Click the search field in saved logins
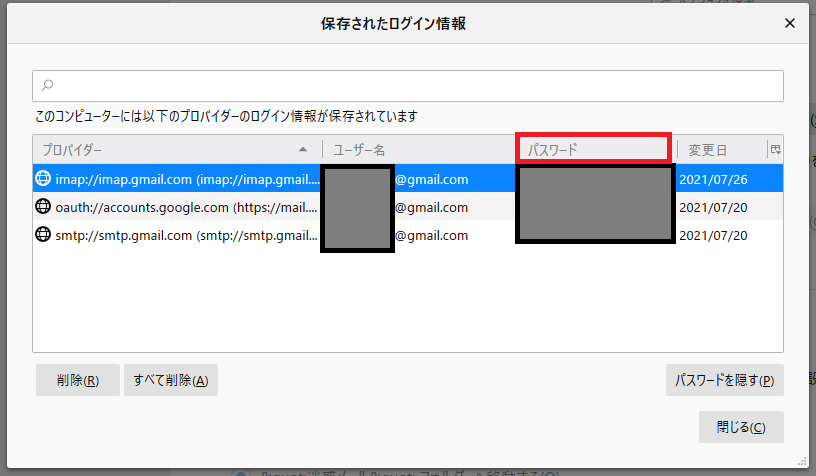The width and height of the screenshot is (816, 476). click(x=407, y=86)
